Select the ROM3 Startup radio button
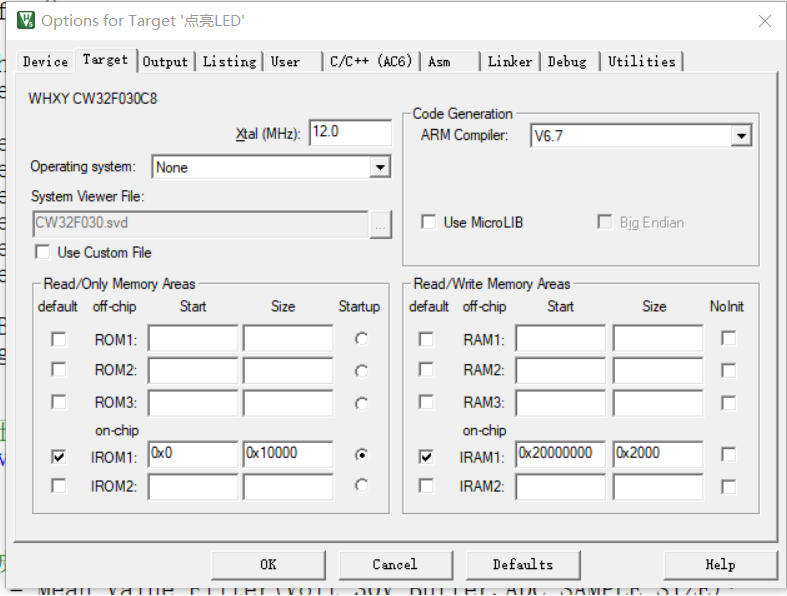Screen dimensions: 787x596 361,403
